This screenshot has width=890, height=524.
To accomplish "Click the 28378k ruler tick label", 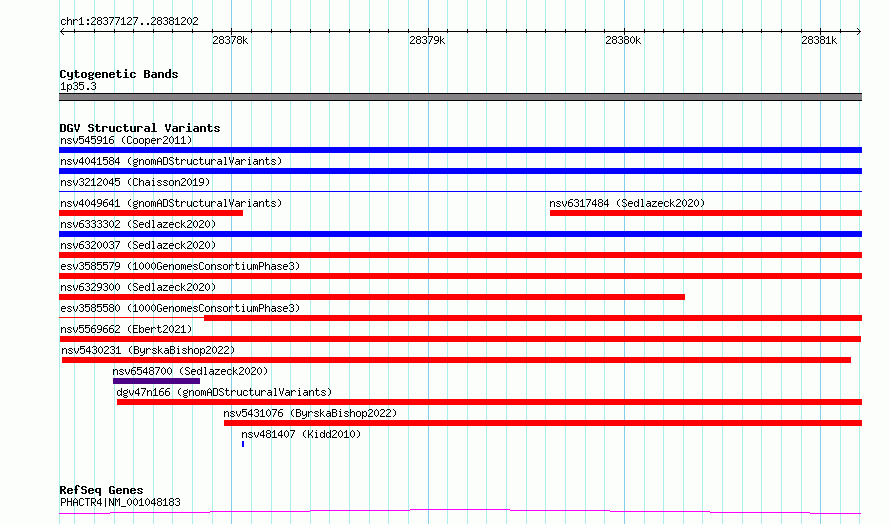I will click(230, 40).
